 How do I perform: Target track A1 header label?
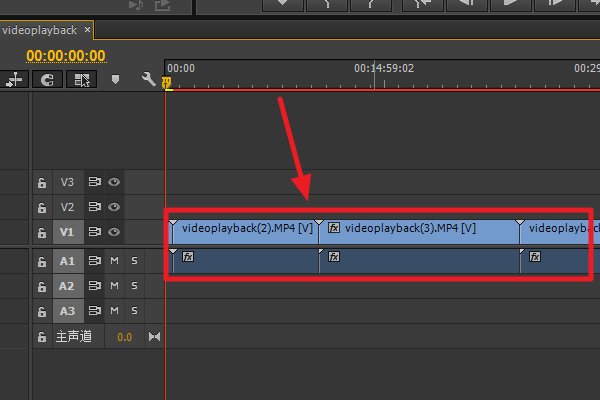pos(67,261)
